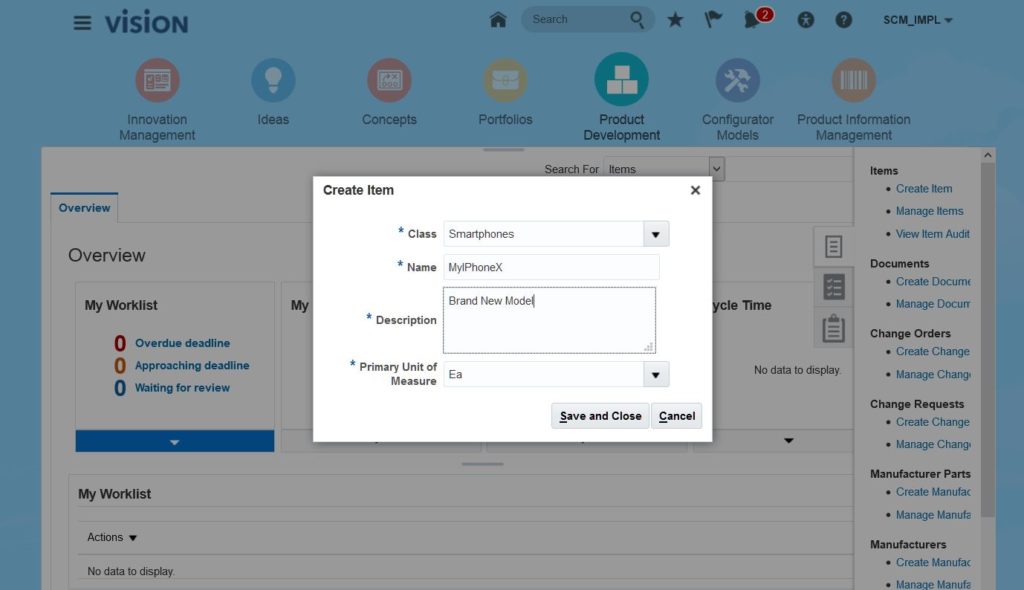1024x590 pixels.
Task: Open the hamburger navigator menu
Action: [x=82, y=22]
